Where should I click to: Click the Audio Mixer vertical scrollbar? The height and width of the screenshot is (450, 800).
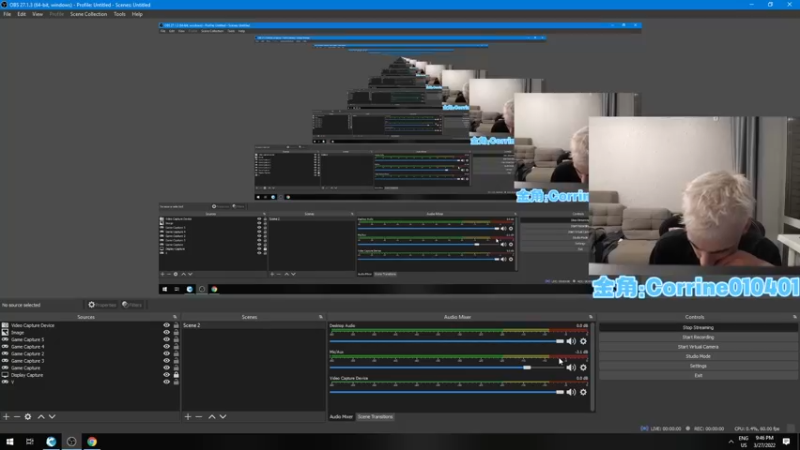point(592,366)
